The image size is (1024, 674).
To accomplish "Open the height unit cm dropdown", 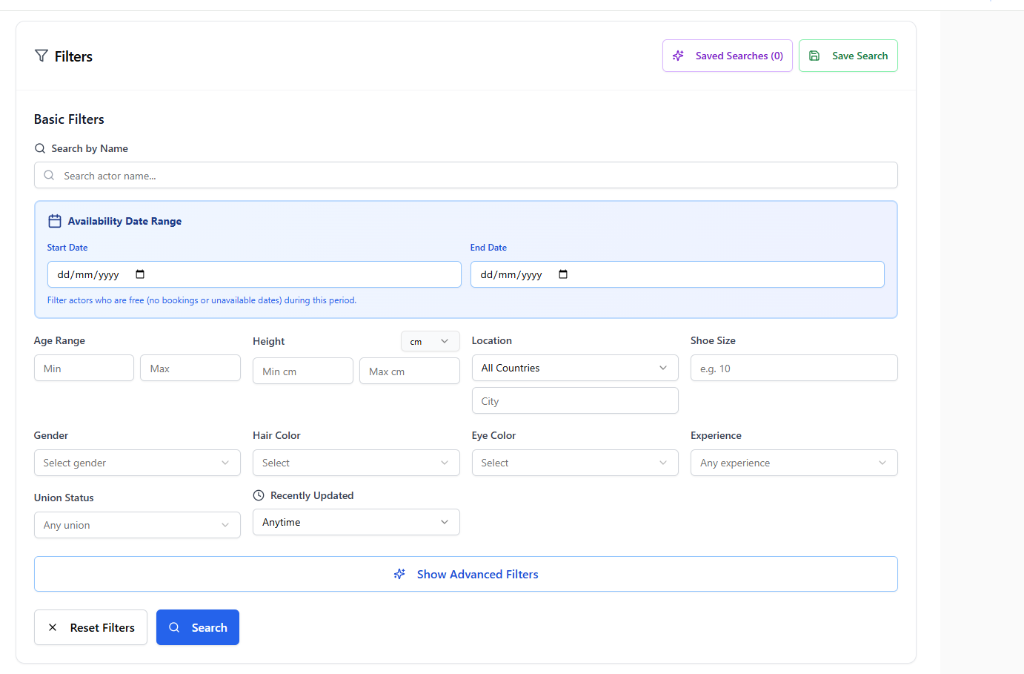I will pos(430,341).
